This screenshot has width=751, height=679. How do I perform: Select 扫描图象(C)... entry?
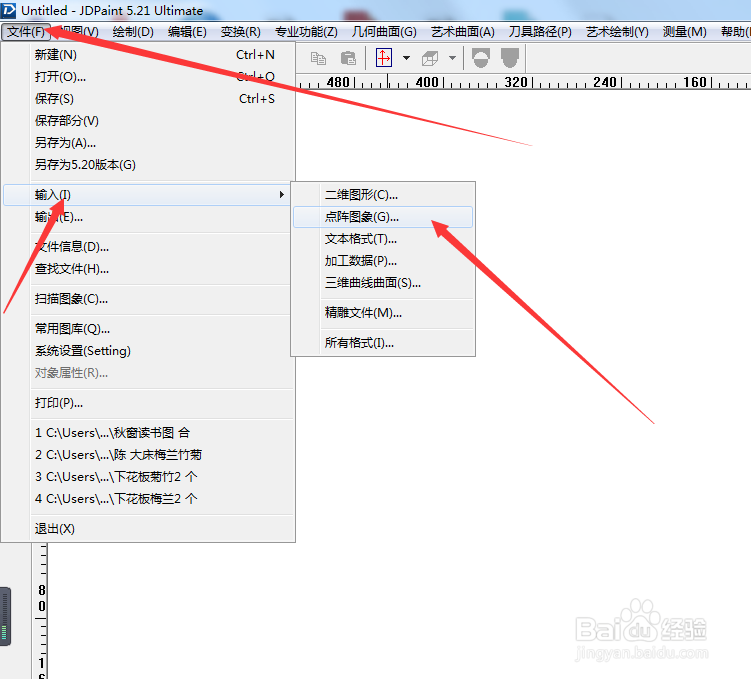coord(148,299)
